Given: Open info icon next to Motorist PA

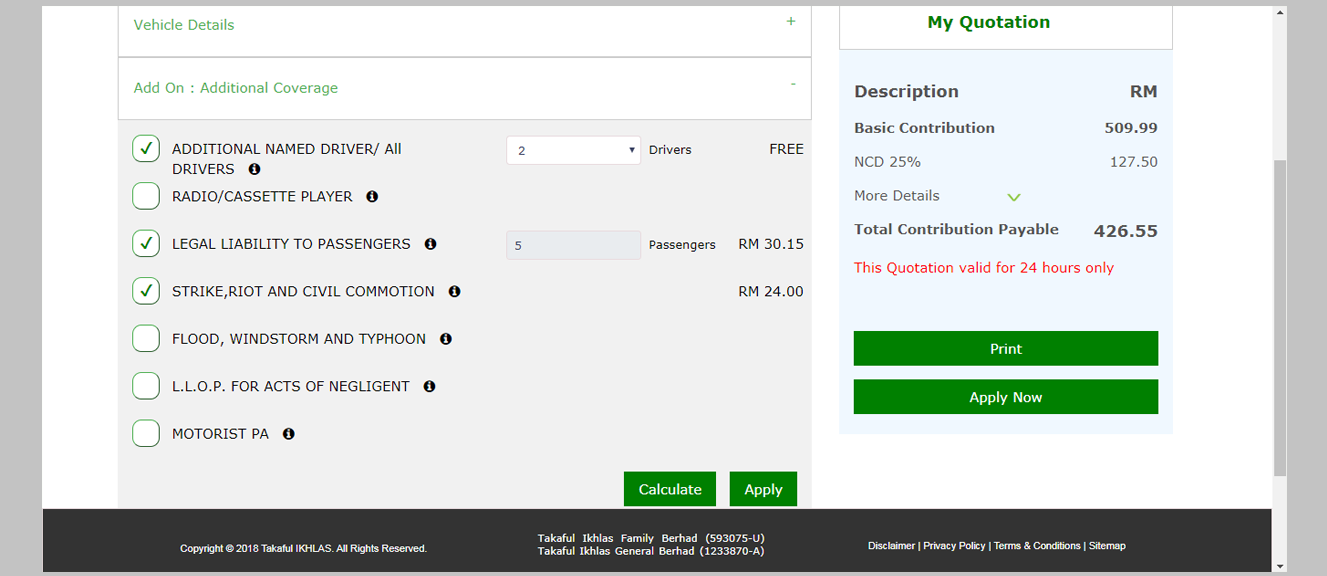Looking at the screenshot, I should (288, 434).
